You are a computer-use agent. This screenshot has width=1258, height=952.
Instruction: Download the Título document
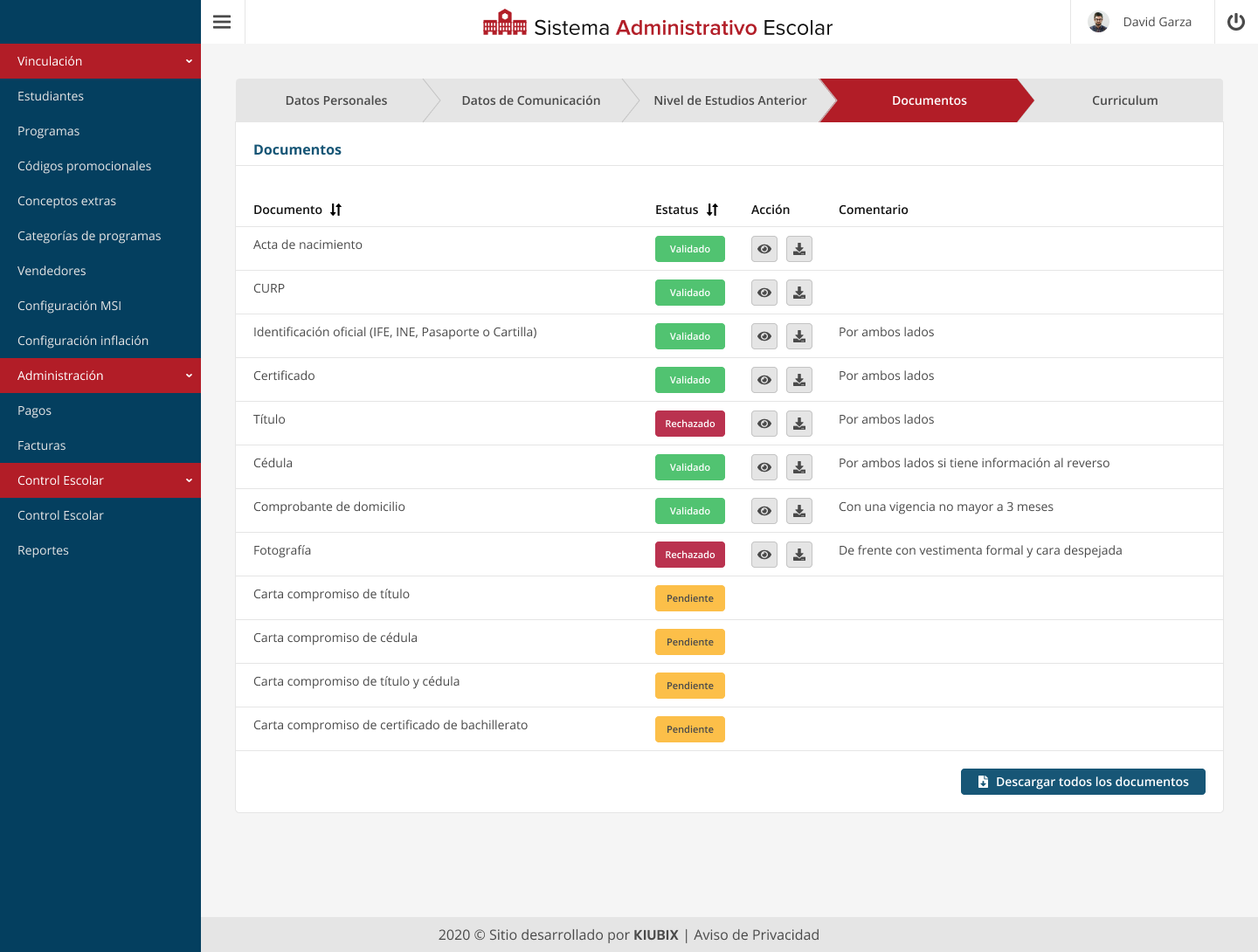point(798,424)
